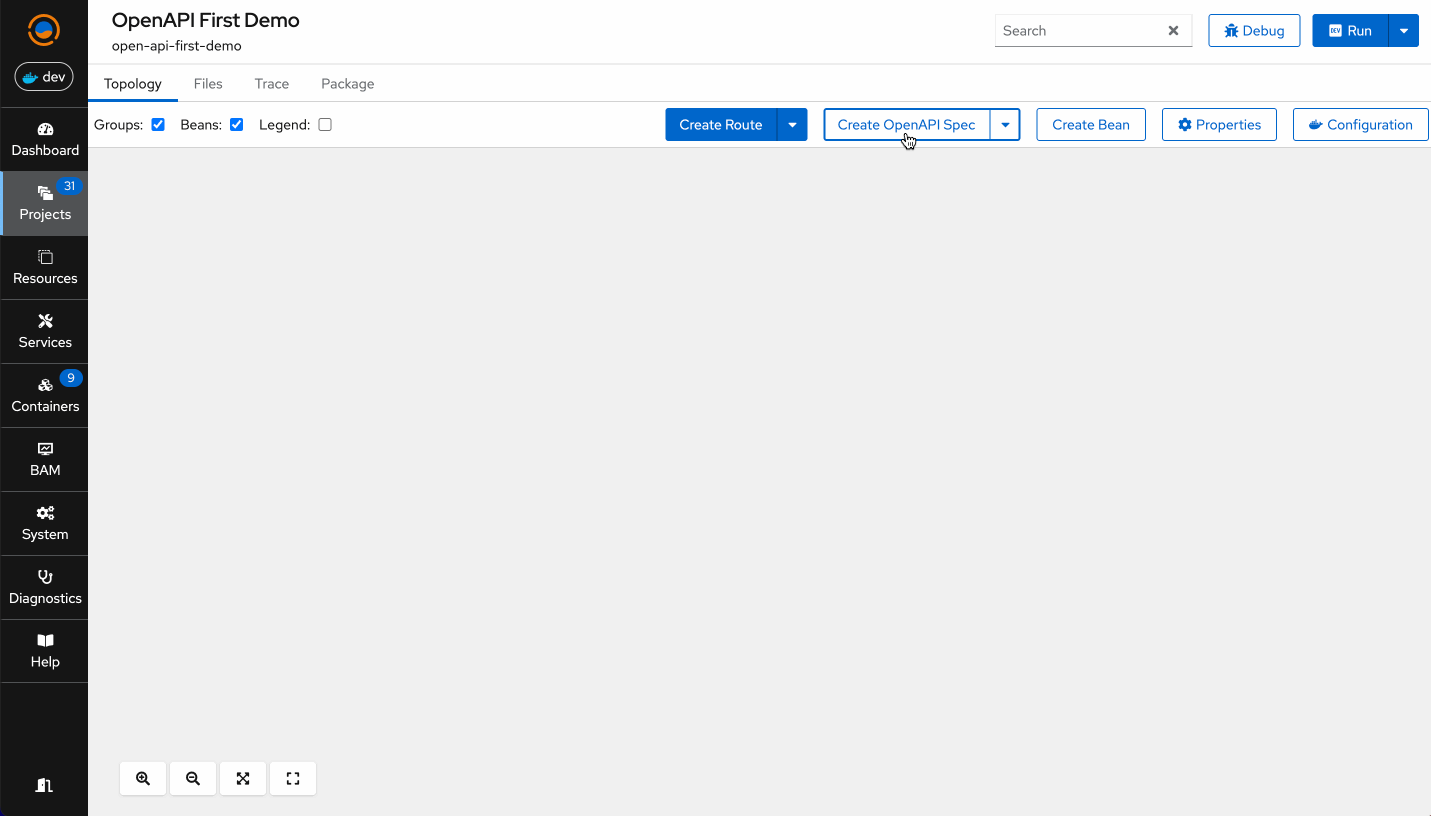1431x816 pixels.
Task: Open the System settings page
Action: coord(45,524)
